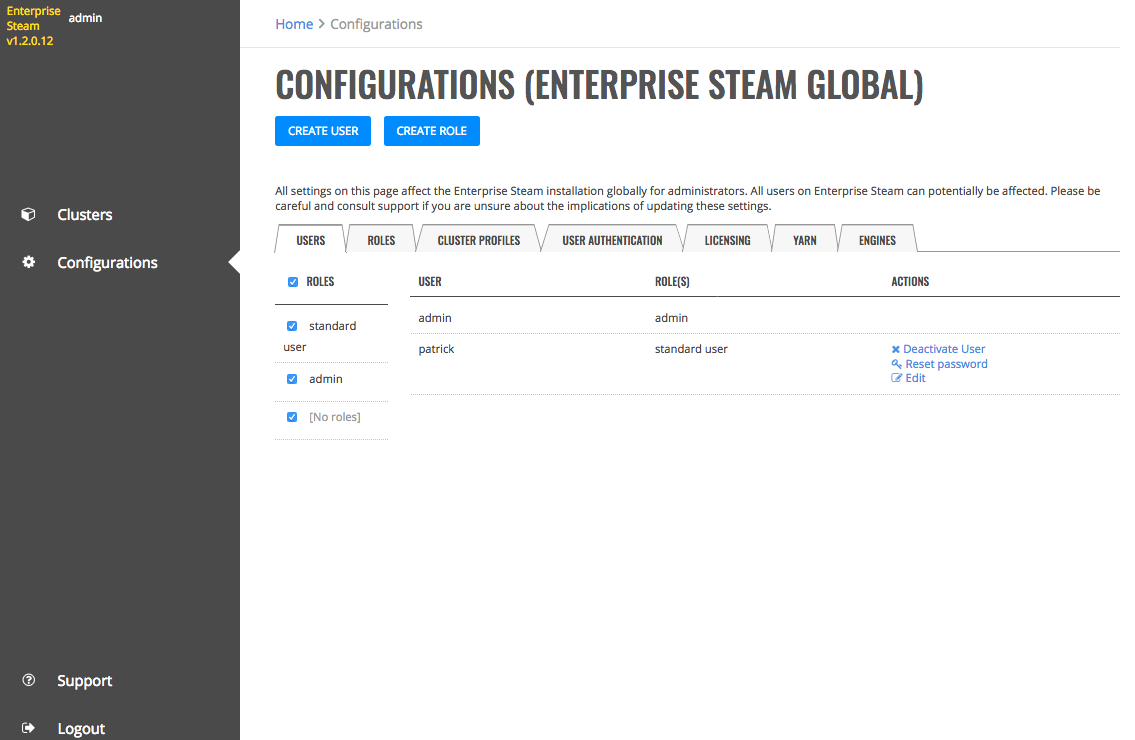Switch to User Authentication tab
1135x740 pixels.
(612, 240)
